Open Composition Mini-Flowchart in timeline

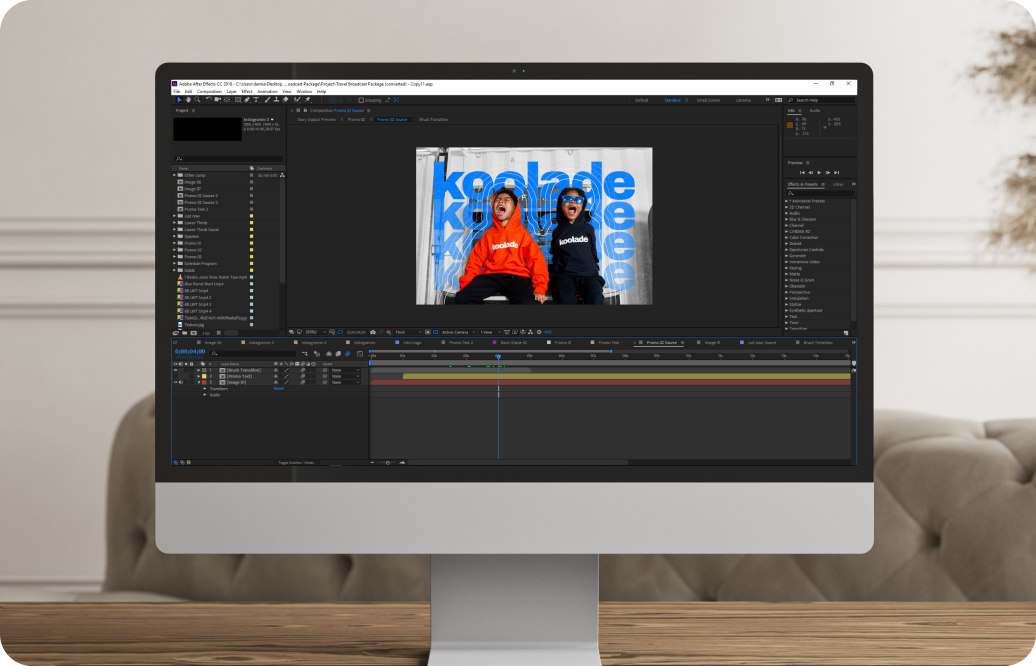tap(305, 354)
